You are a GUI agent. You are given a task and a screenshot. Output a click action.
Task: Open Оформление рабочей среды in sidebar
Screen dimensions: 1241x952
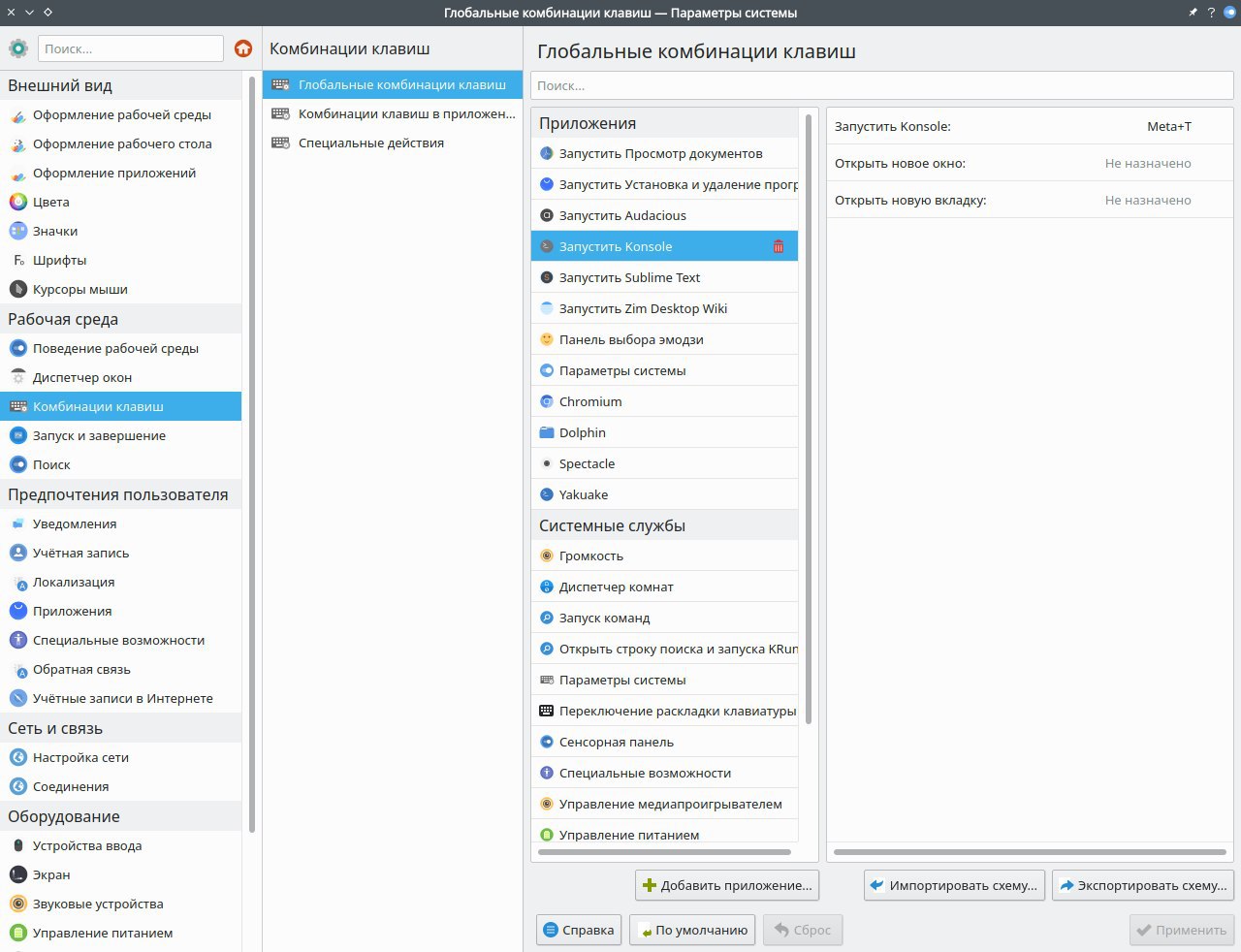[121, 114]
